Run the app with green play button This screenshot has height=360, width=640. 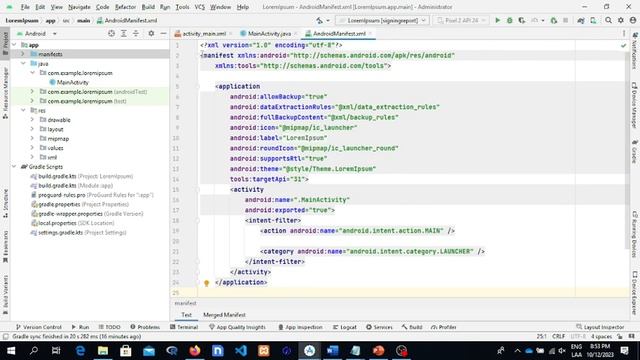coord(497,20)
